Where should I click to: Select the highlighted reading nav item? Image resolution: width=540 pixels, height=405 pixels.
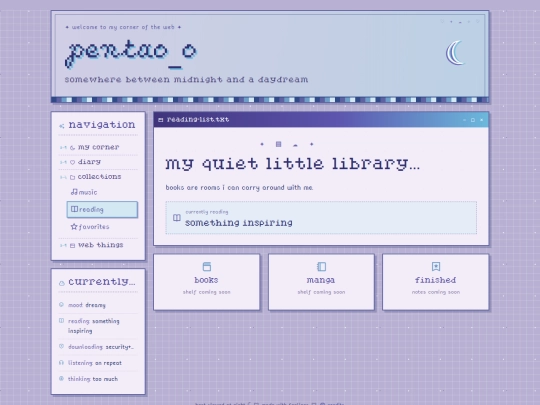click(x=102, y=209)
